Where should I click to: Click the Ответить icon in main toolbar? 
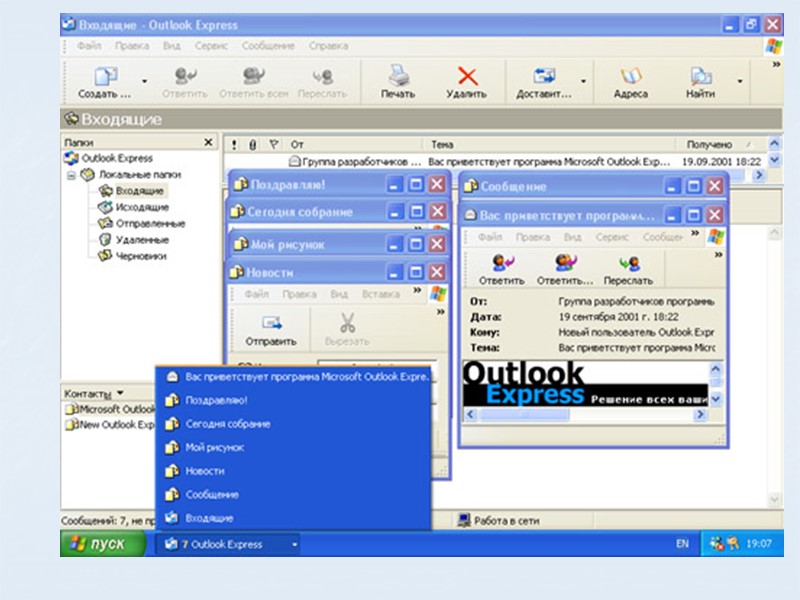[185, 82]
